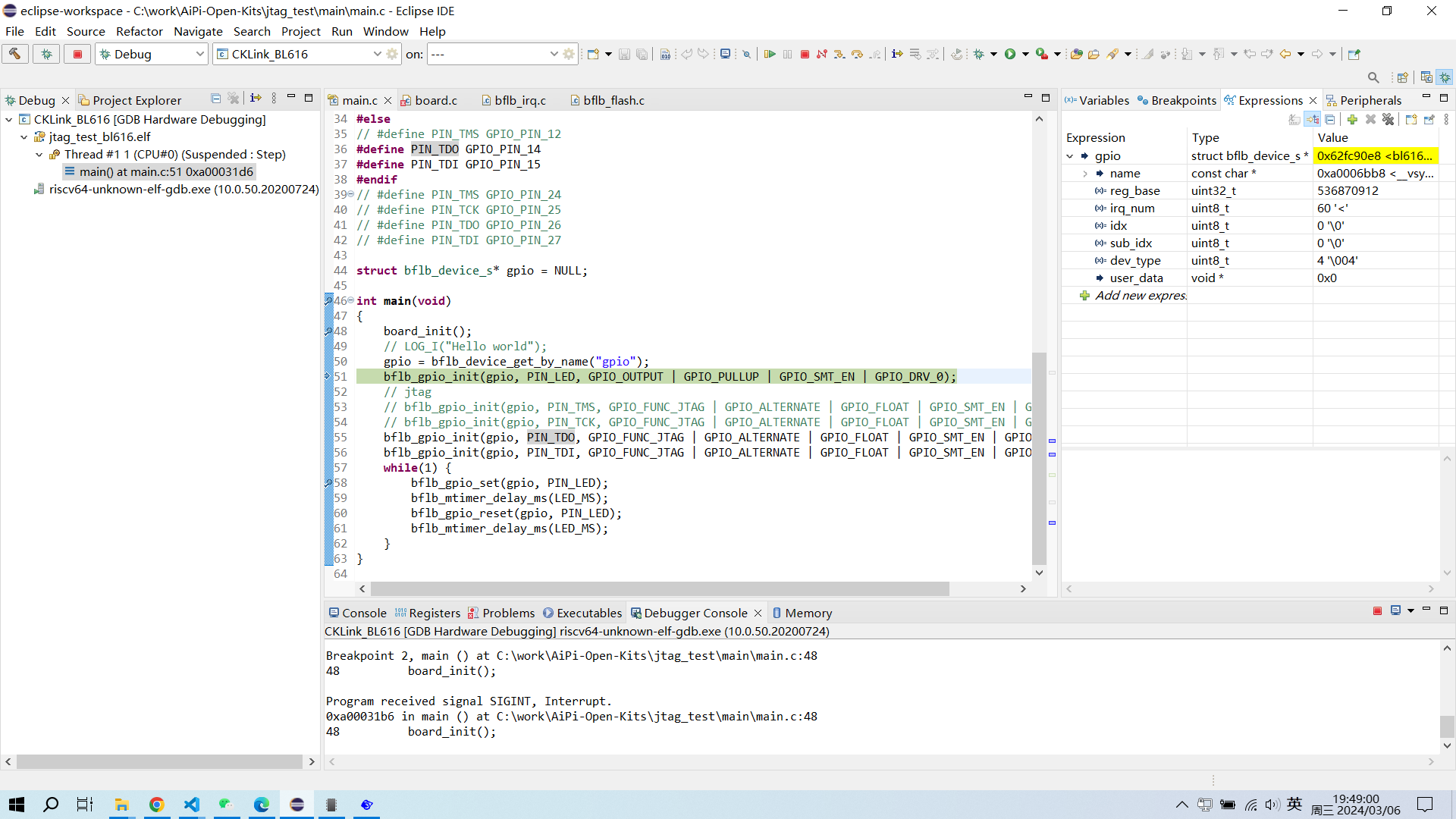This screenshot has width=1456, height=819.
Task: Click Open Perspective icon
Action: (x=1403, y=77)
